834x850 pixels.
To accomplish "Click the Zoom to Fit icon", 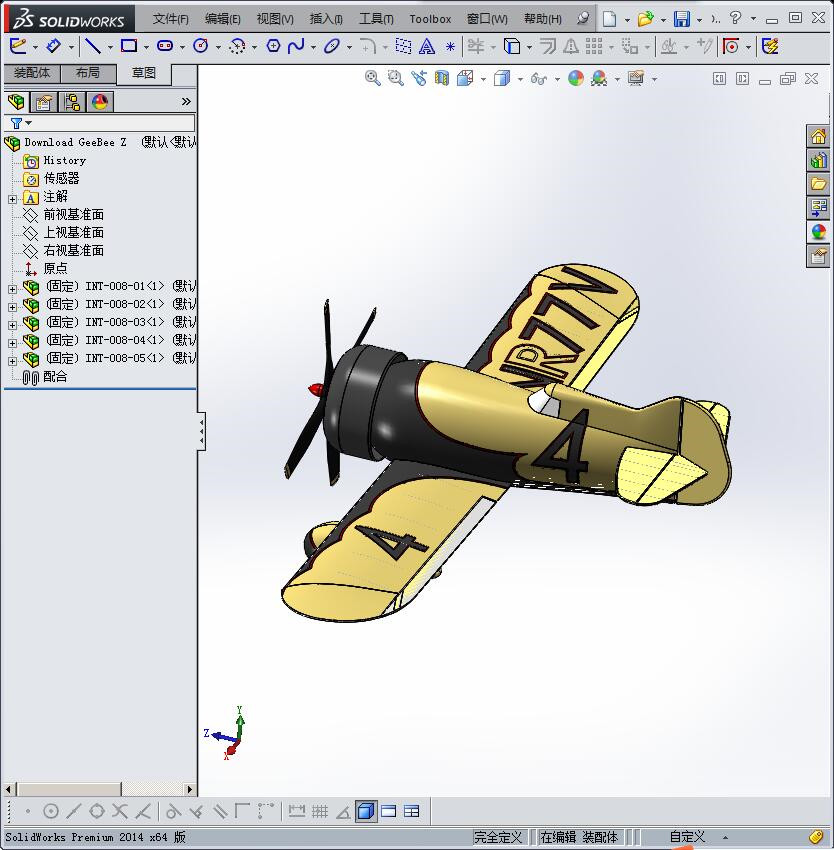I will click(x=373, y=78).
